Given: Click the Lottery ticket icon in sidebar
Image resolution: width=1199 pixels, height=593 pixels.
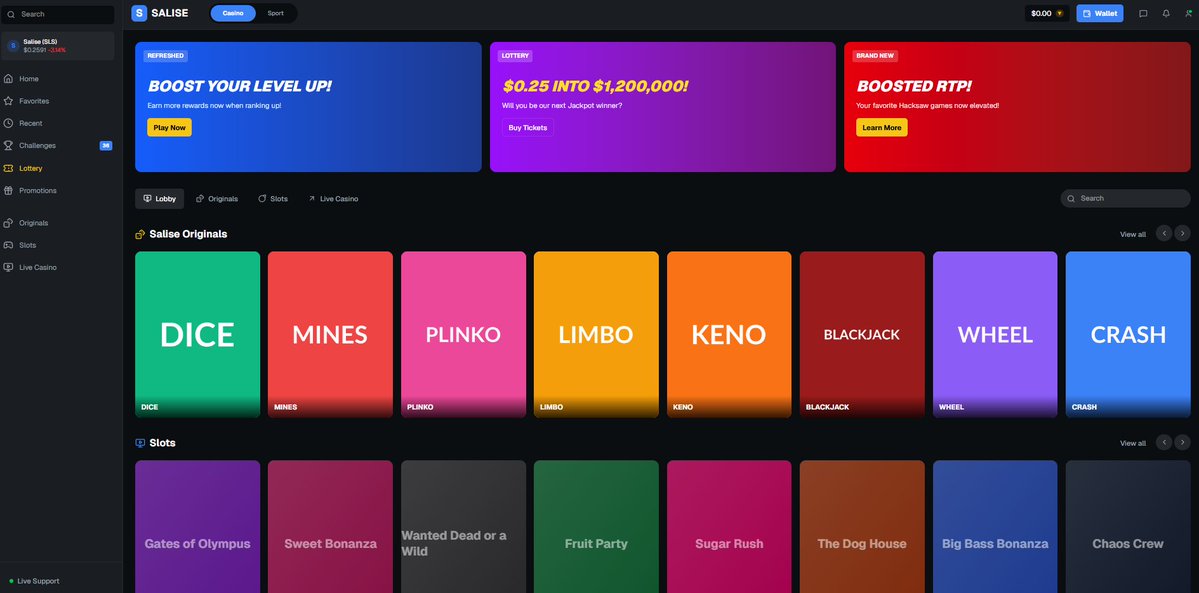Looking at the screenshot, I should point(8,168).
